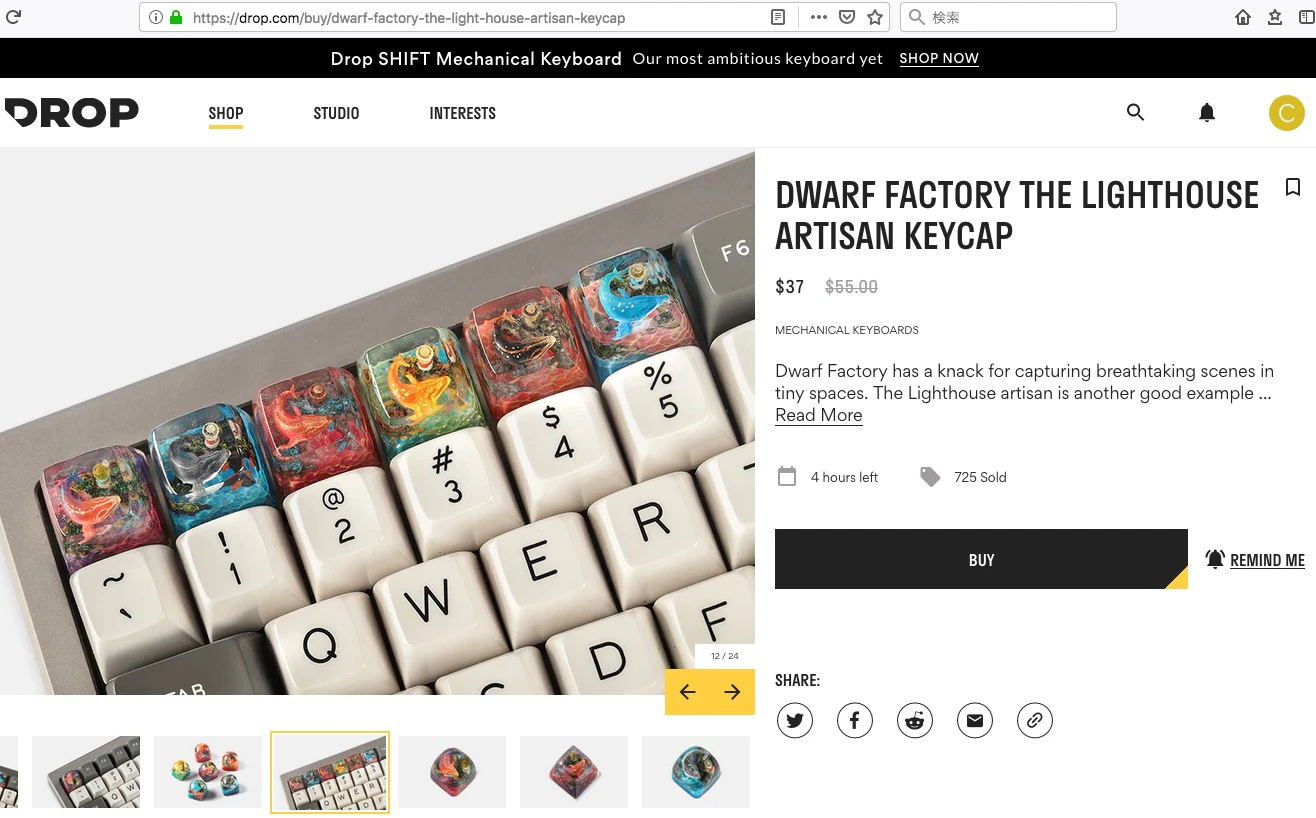Reload the page with the refresh icon
Screen dimensions: 1316x818
tap(14, 17)
